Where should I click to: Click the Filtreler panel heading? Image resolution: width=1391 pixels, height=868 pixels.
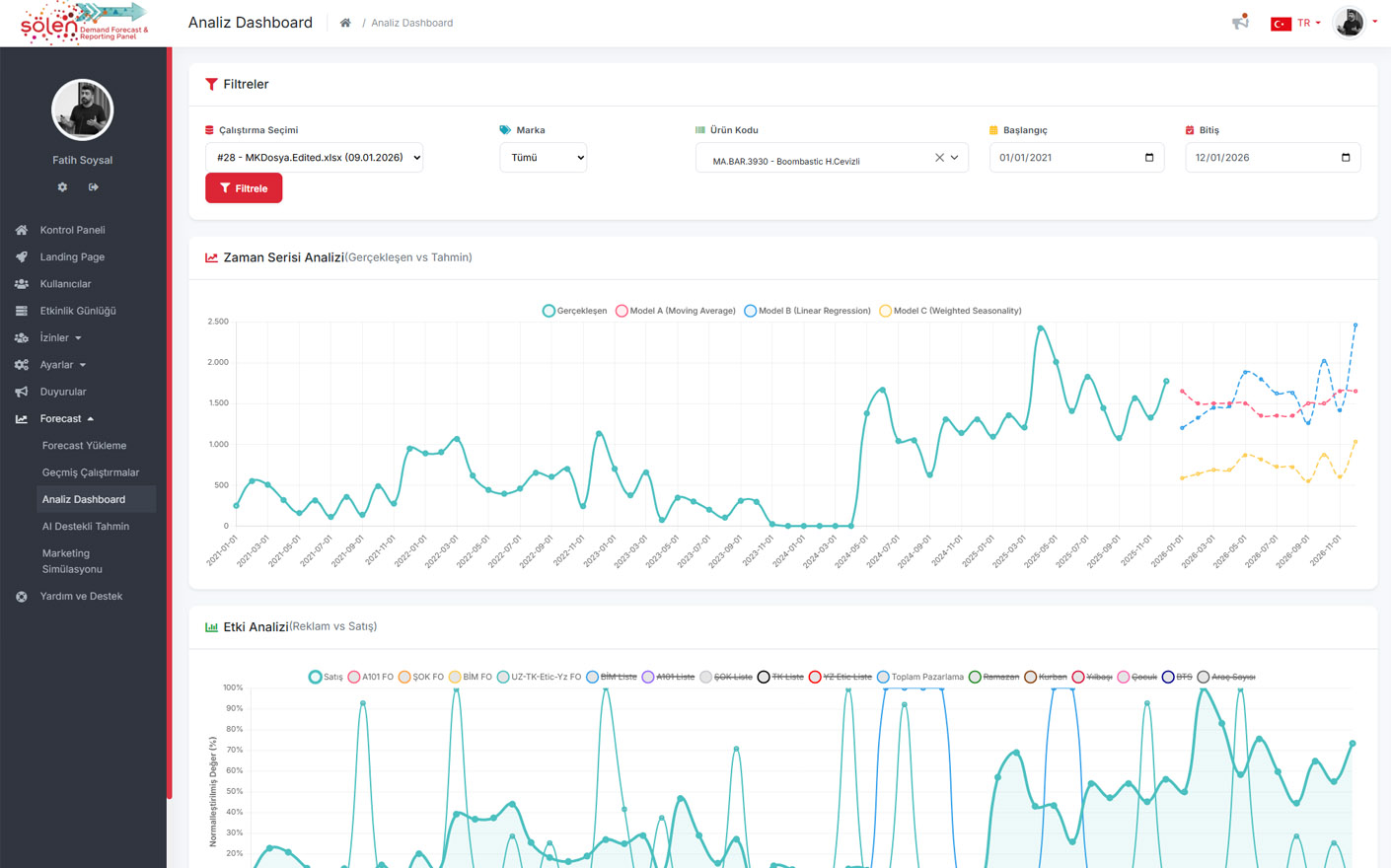[x=246, y=85]
